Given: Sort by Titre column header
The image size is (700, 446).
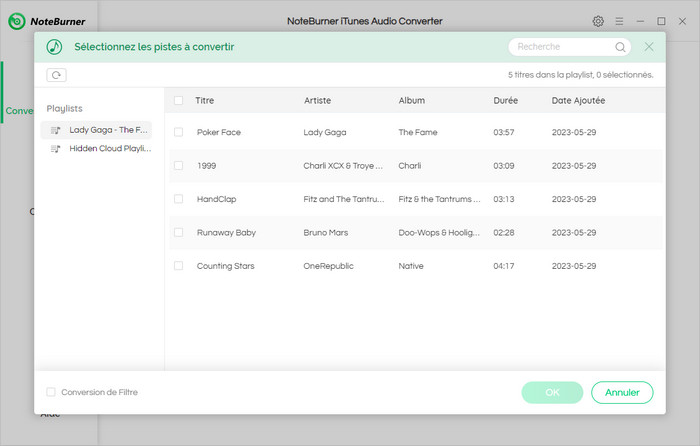Looking at the screenshot, I should click(204, 100).
